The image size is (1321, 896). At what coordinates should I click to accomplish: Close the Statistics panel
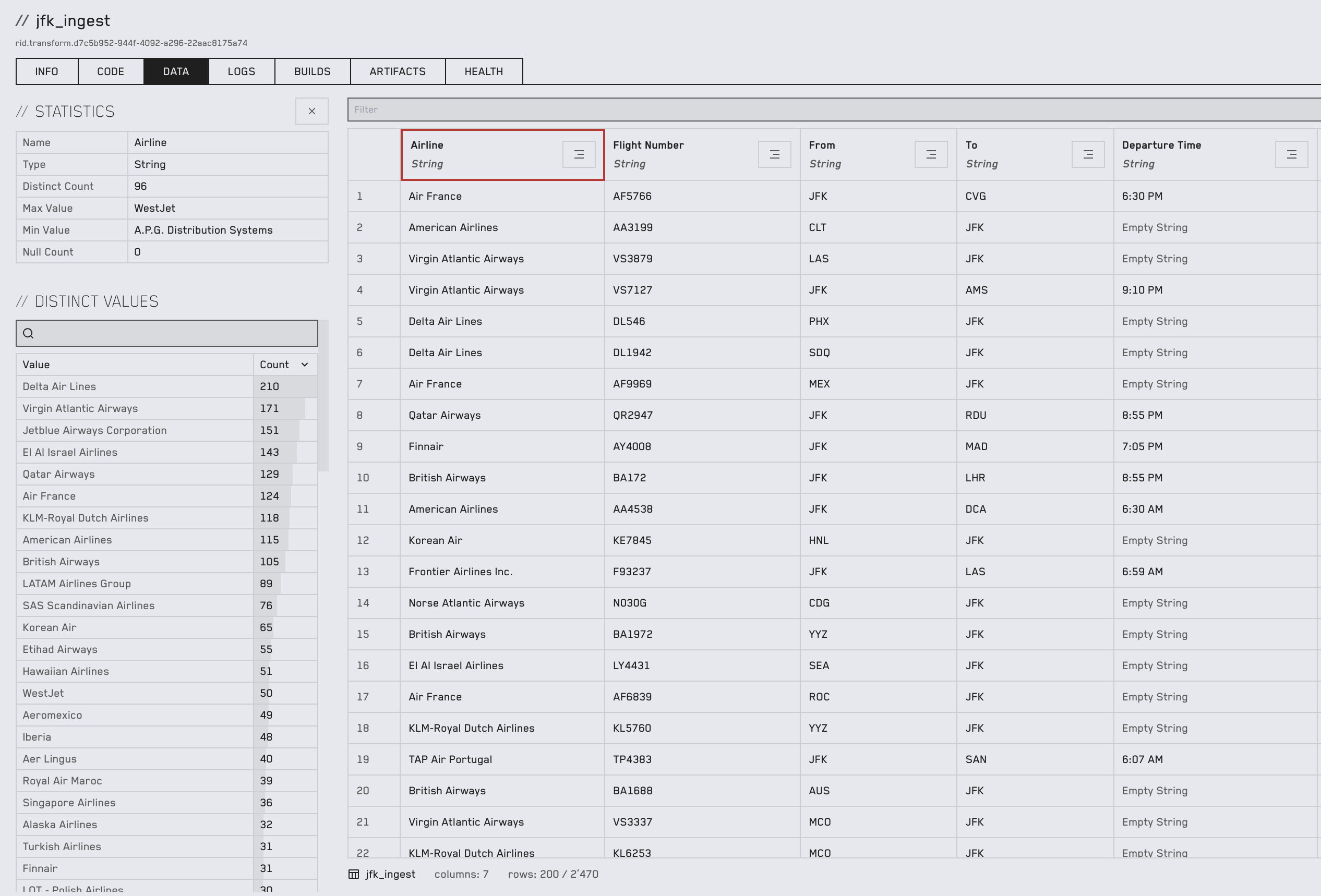coord(311,112)
